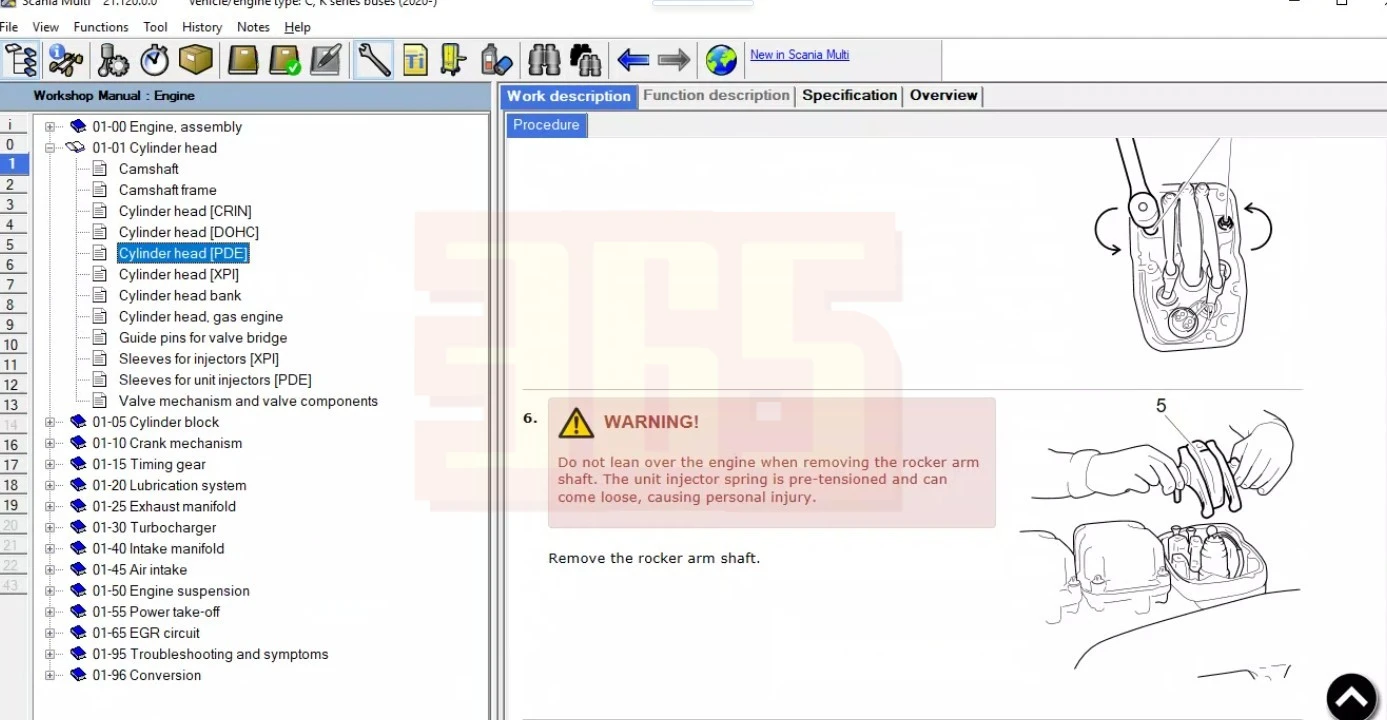The width and height of the screenshot is (1387, 720).
Task: Click the yellow TI document icon
Action: point(415,60)
